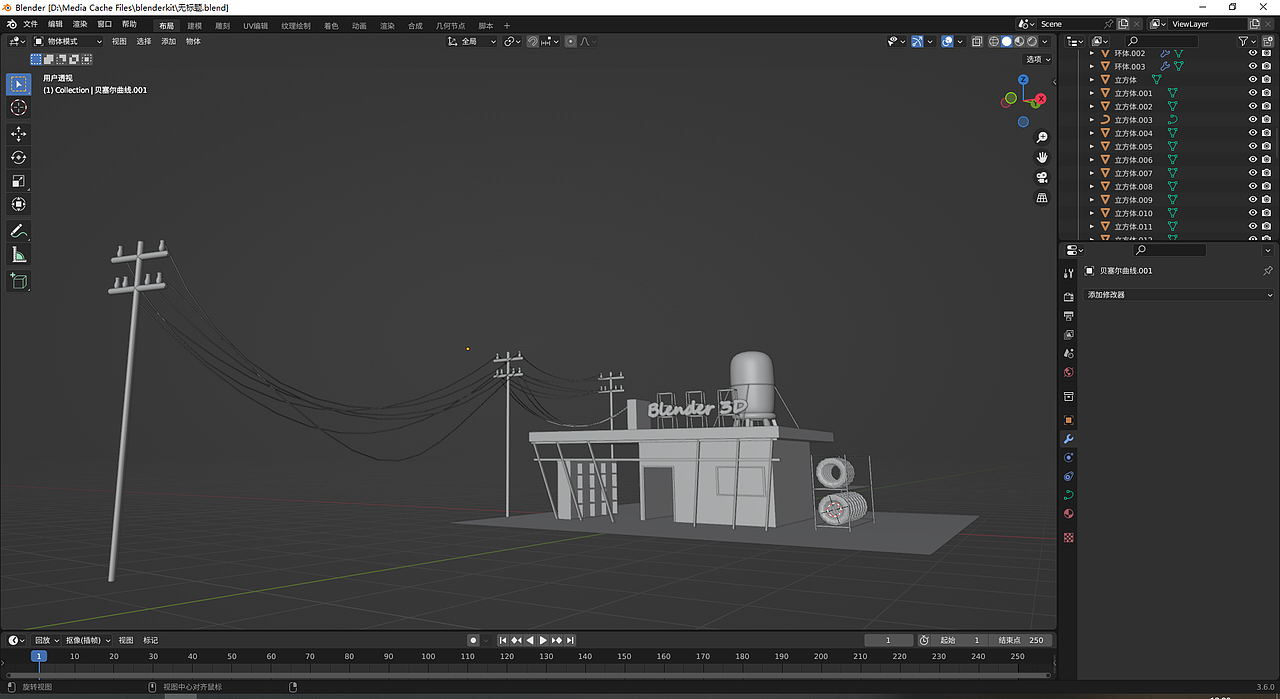1280x699 pixels.
Task: Switch perspective/orthographic grid icon
Action: 1042,198
